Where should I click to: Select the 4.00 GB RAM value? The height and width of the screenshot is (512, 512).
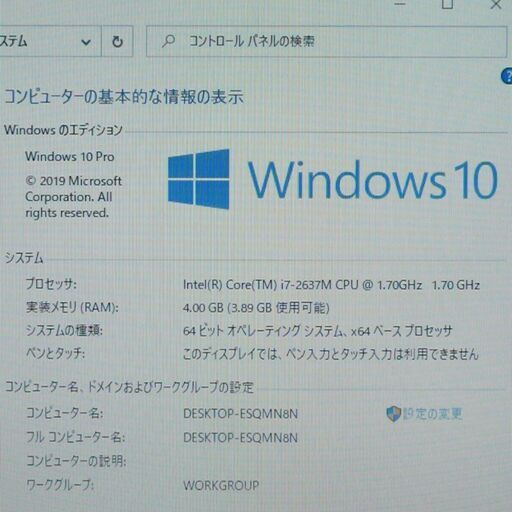tap(256, 308)
